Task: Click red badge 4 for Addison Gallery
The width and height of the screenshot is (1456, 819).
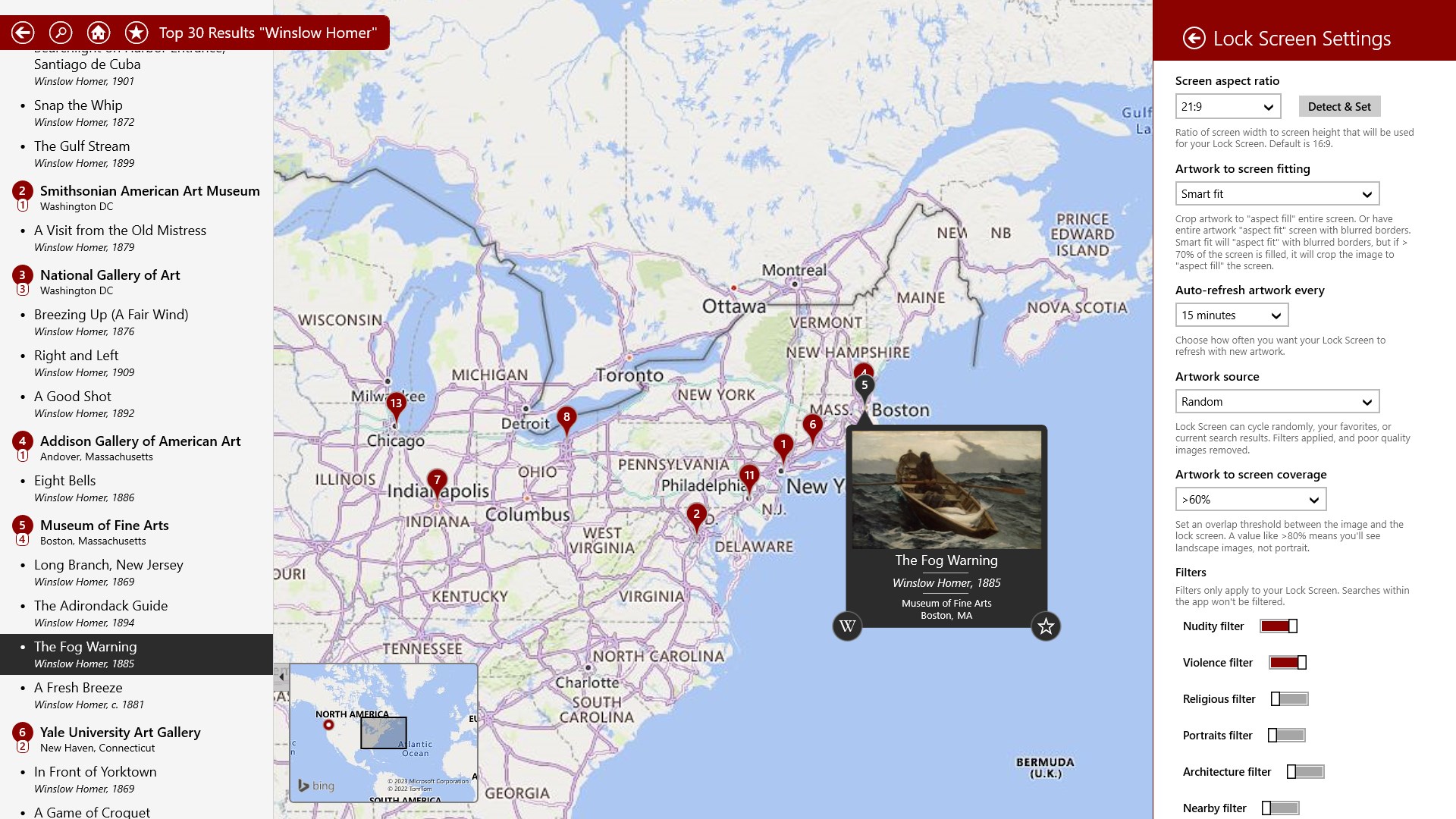Action: point(22,441)
